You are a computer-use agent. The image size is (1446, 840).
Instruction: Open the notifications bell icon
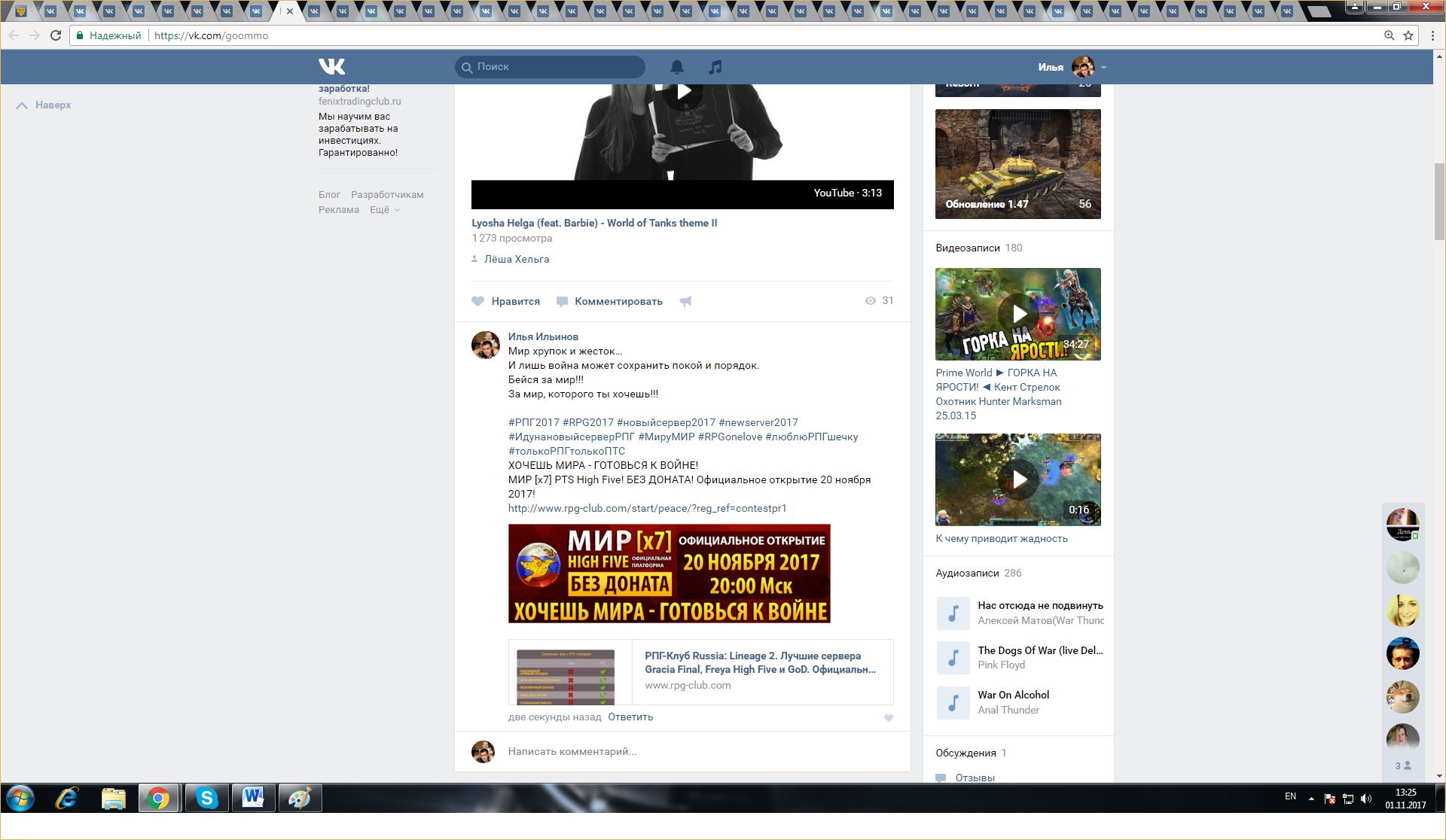(677, 67)
